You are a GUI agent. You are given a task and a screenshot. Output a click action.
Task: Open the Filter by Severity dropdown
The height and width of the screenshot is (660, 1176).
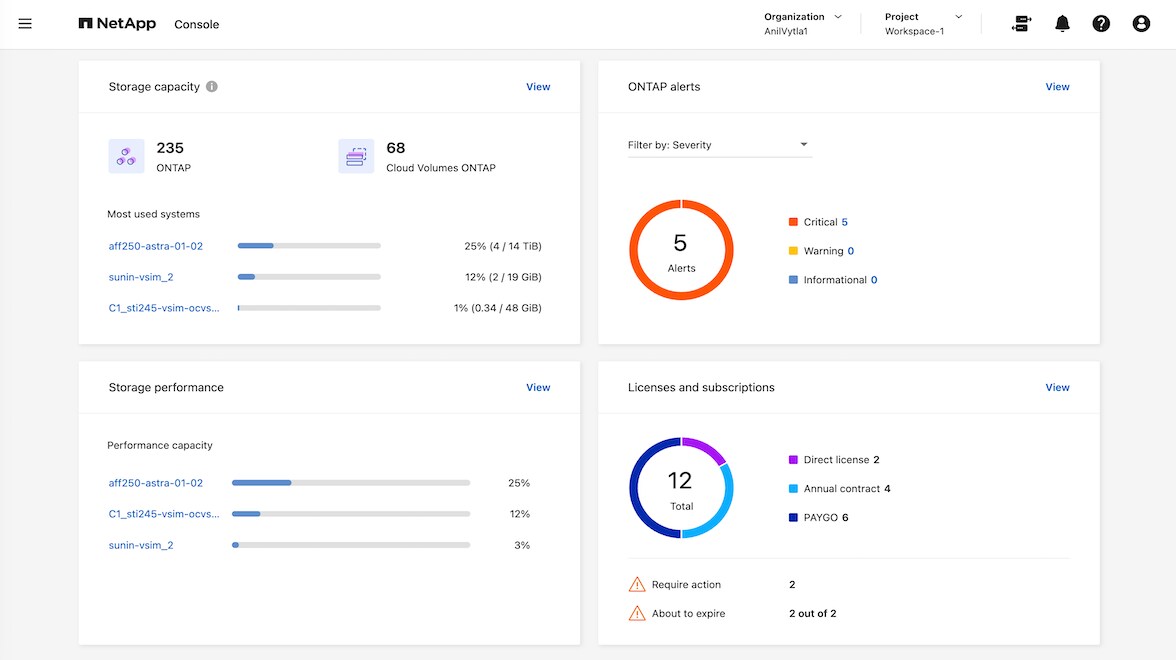pos(719,145)
